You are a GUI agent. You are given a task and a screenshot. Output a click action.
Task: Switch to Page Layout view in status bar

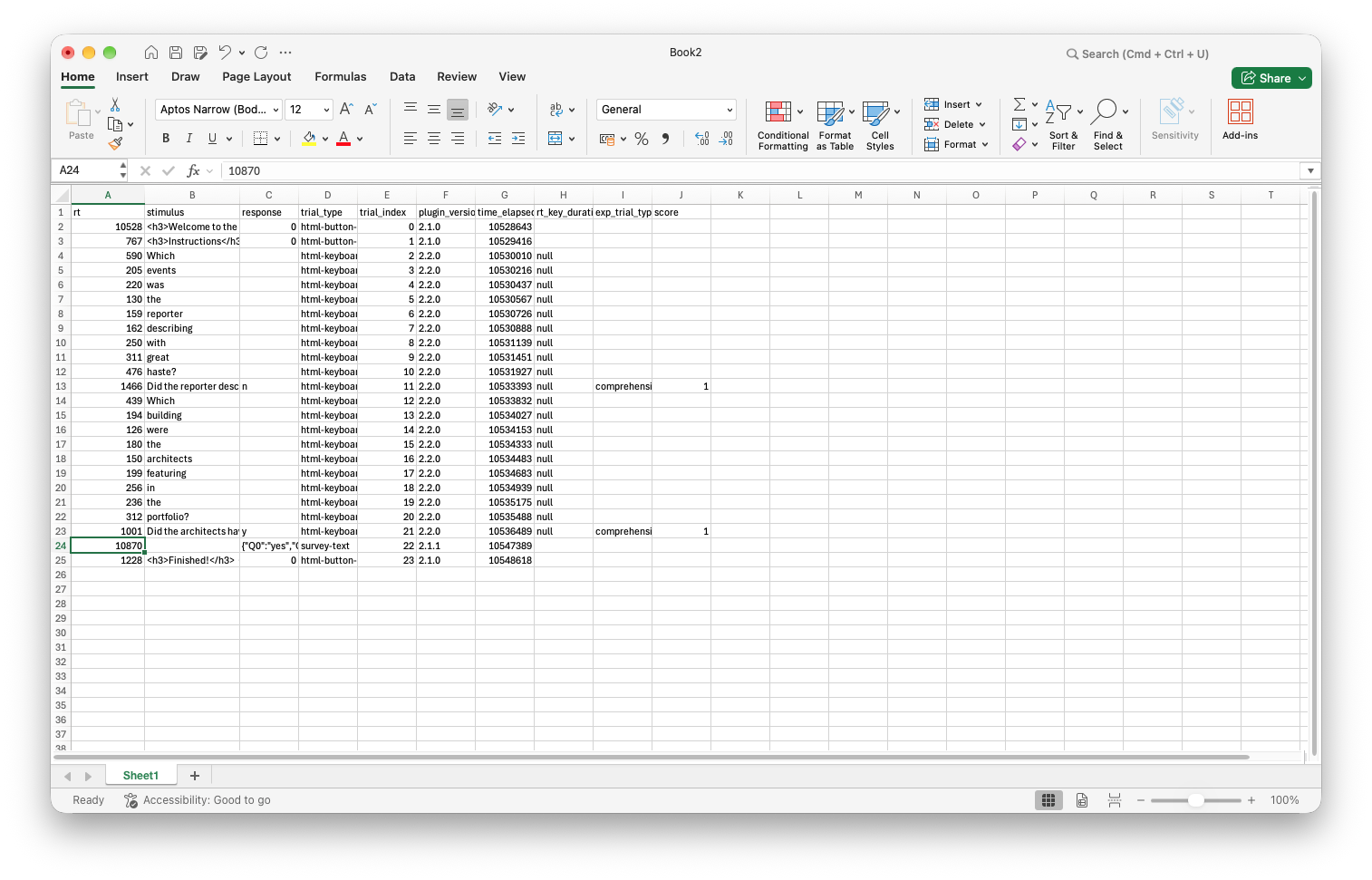click(x=1082, y=800)
